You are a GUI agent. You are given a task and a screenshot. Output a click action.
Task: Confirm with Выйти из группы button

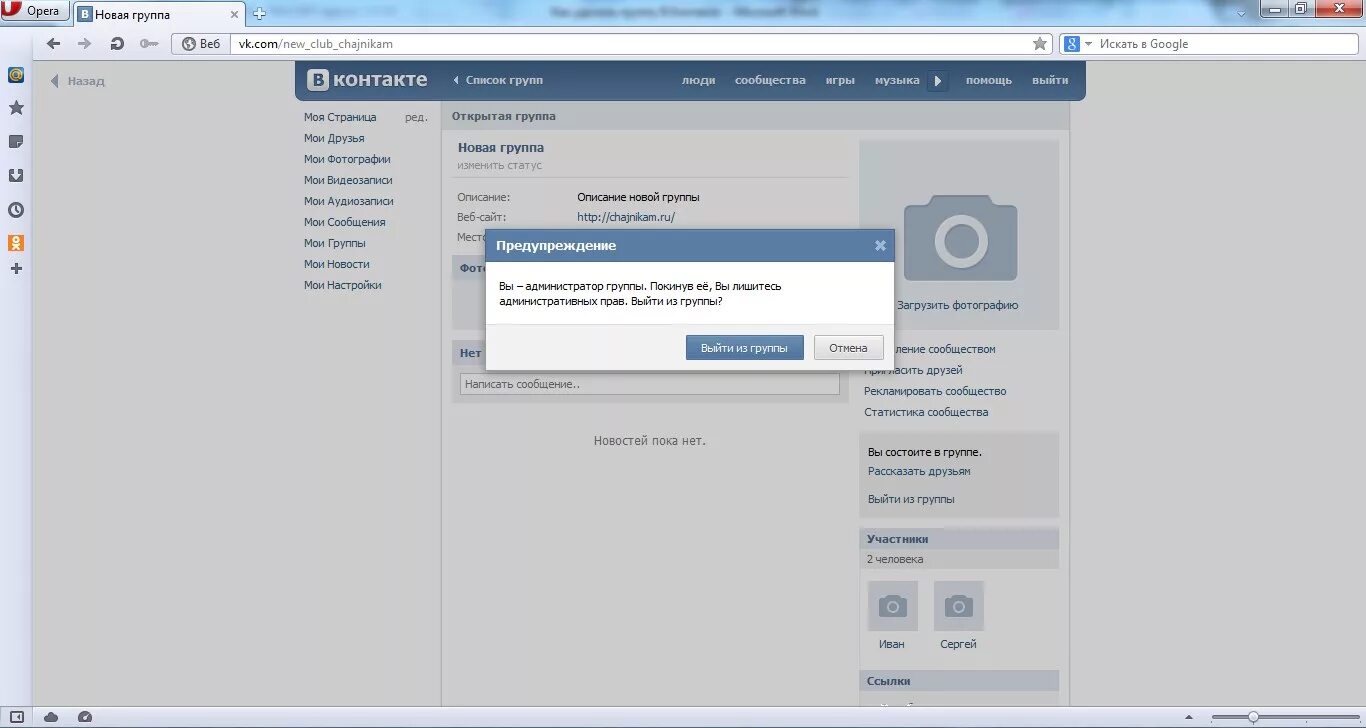[745, 348]
